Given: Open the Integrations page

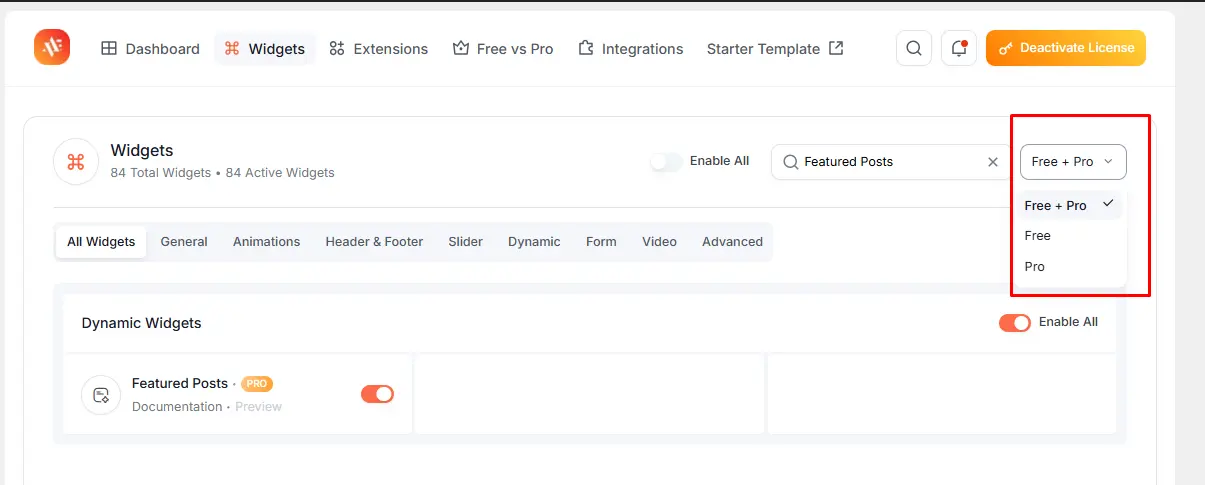Looking at the screenshot, I should coord(631,48).
